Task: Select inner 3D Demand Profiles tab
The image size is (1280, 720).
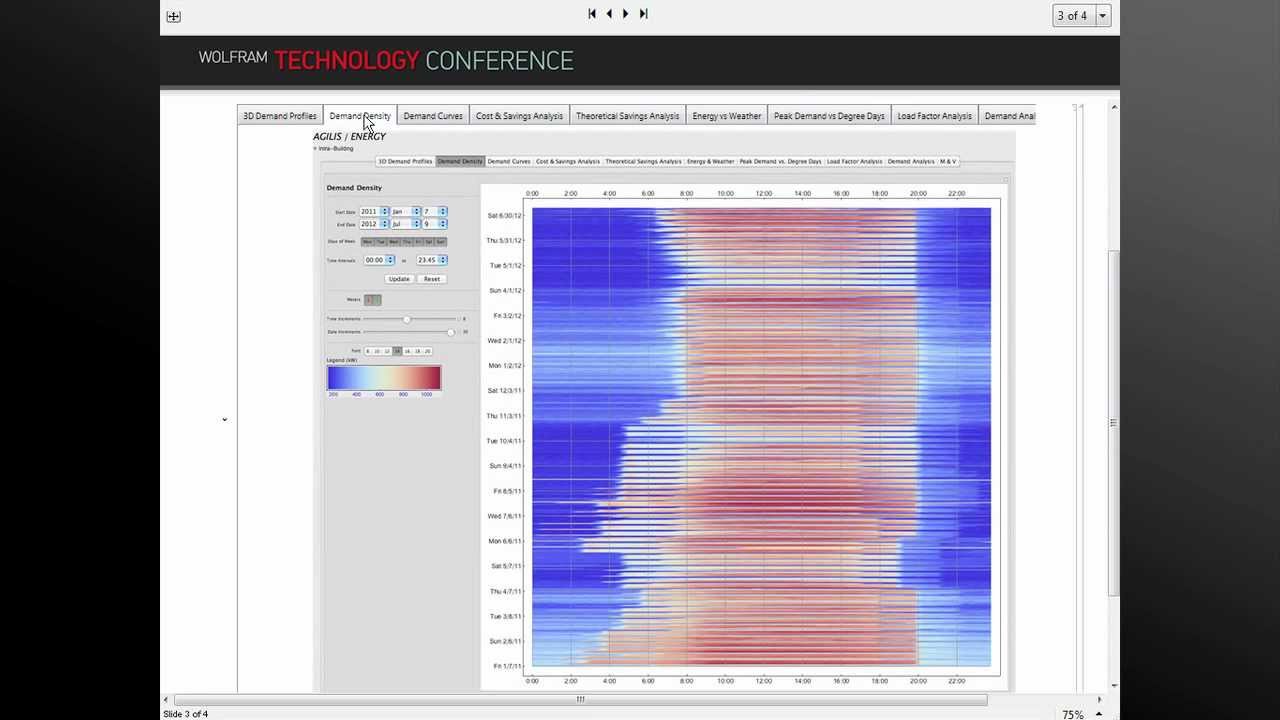Action: coord(405,161)
